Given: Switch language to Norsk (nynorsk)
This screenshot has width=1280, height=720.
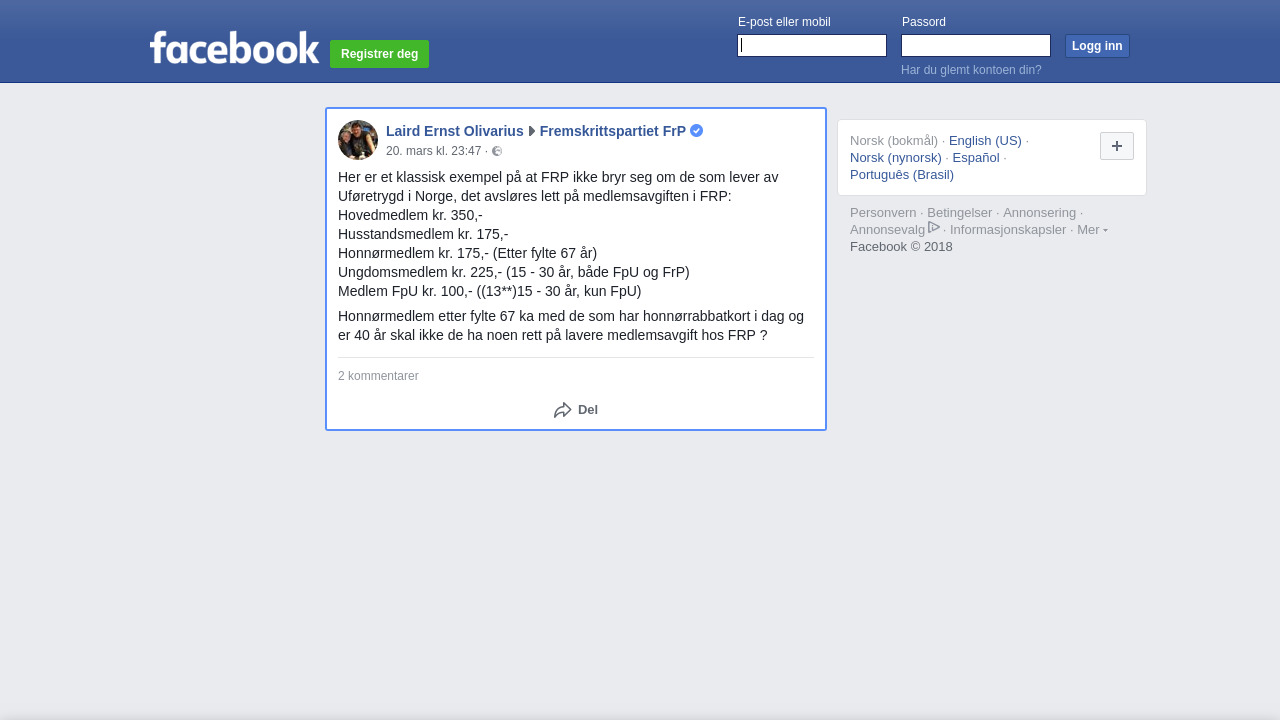Looking at the screenshot, I should pos(896,158).
